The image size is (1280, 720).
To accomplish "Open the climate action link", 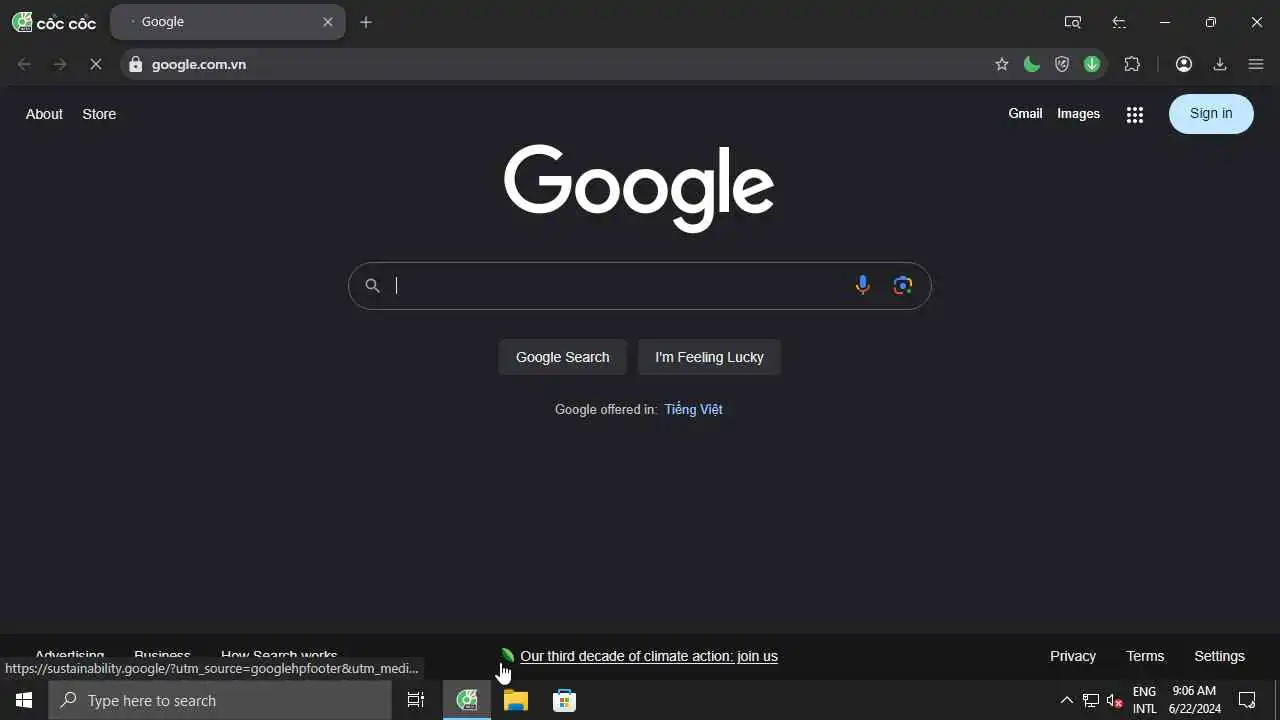I will [649, 656].
